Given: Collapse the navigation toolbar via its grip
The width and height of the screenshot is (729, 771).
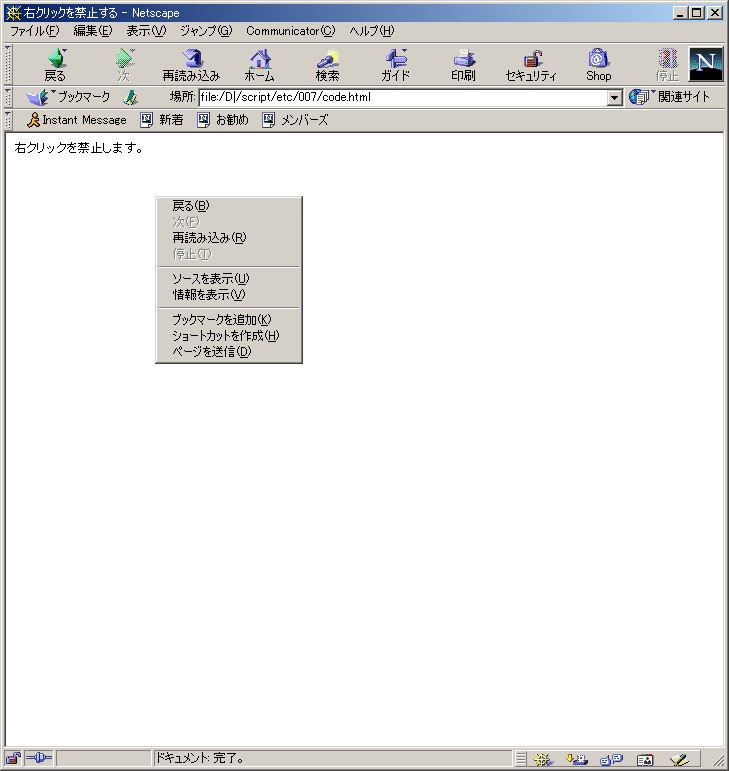Looking at the screenshot, I should click(x=8, y=64).
